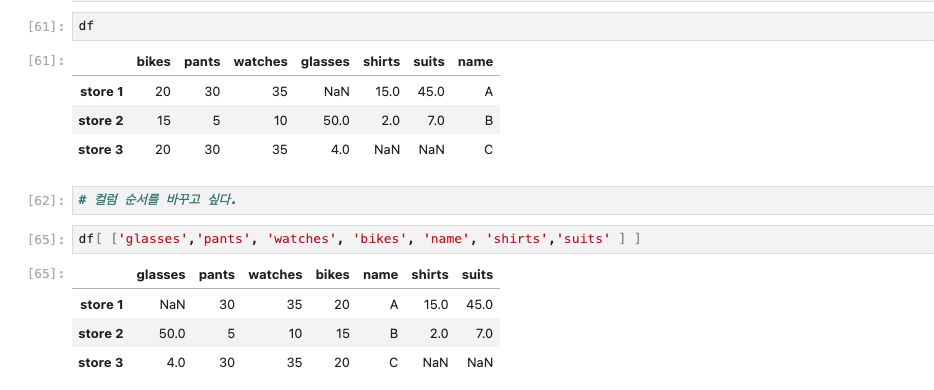Click the name column header in the [61] output table
The height and width of the screenshot is (390, 934).
click(x=475, y=62)
